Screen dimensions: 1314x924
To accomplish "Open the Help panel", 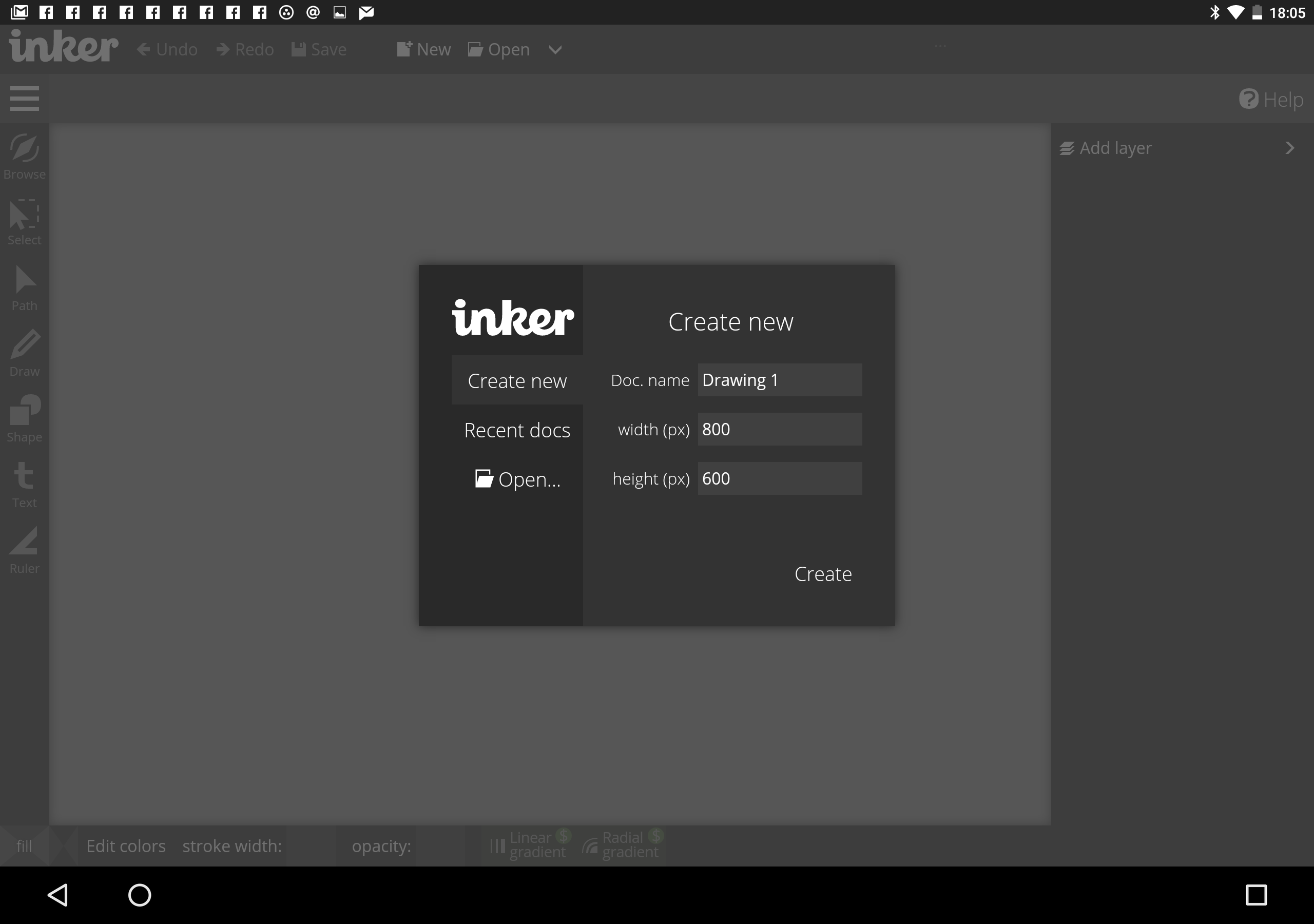I will (1271, 100).
